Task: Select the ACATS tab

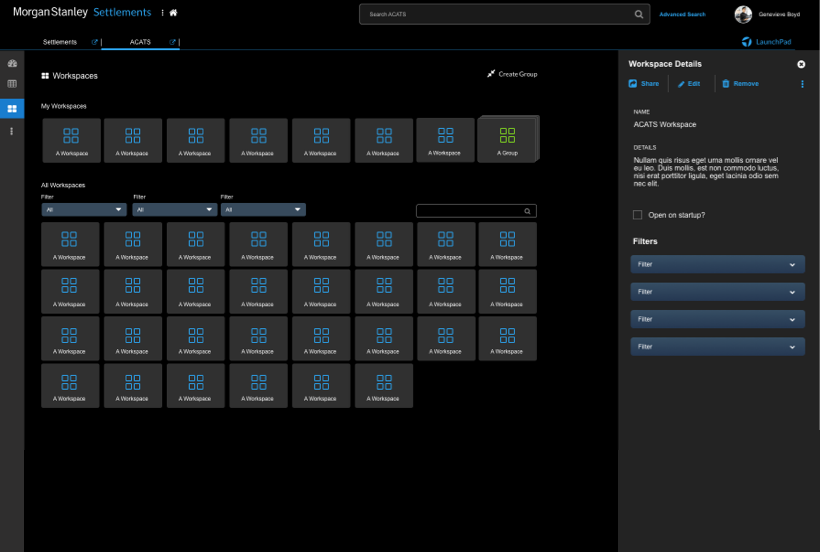Action: (x=140, y=42)
